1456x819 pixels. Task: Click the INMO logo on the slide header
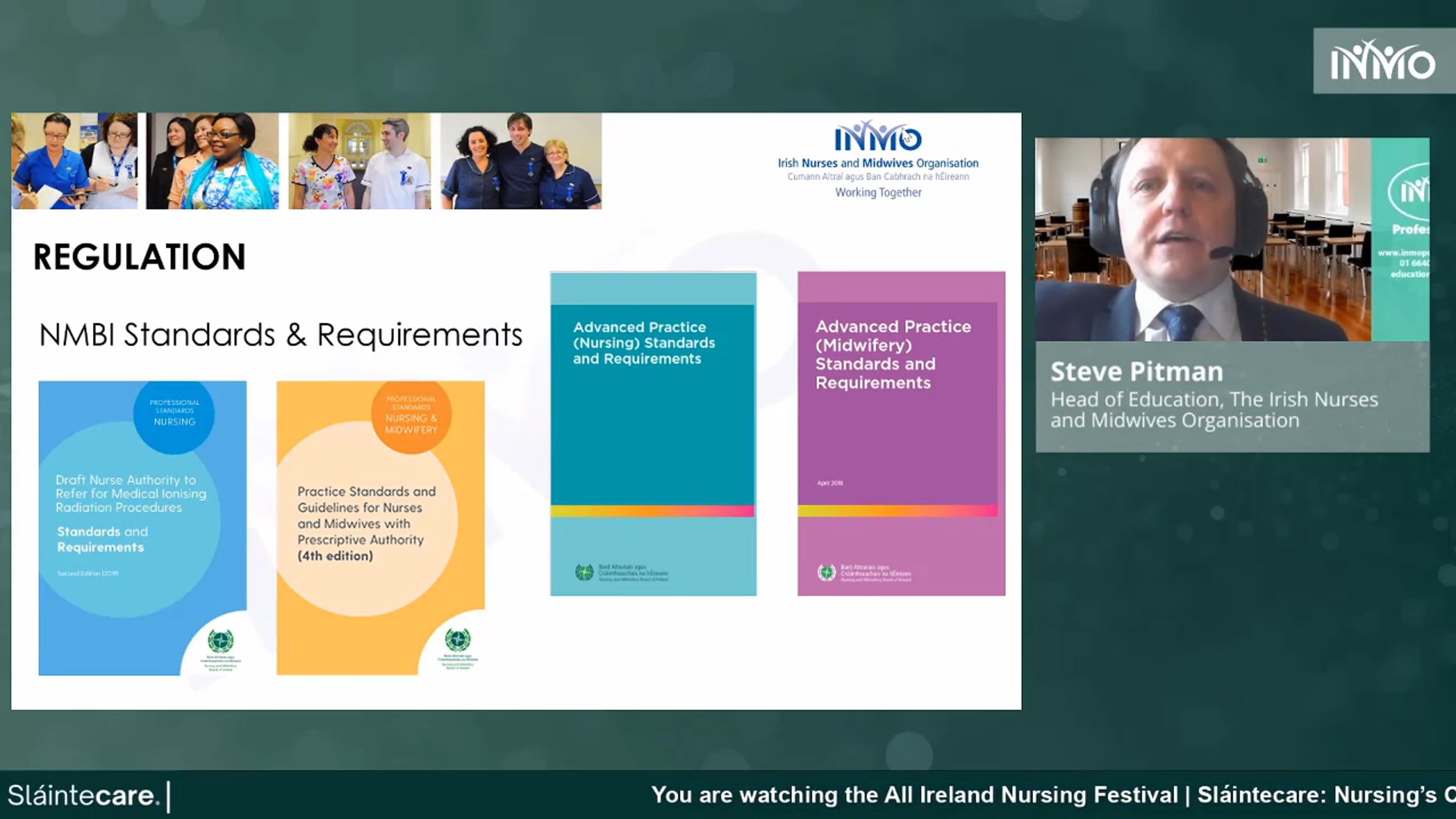[878, 137]
